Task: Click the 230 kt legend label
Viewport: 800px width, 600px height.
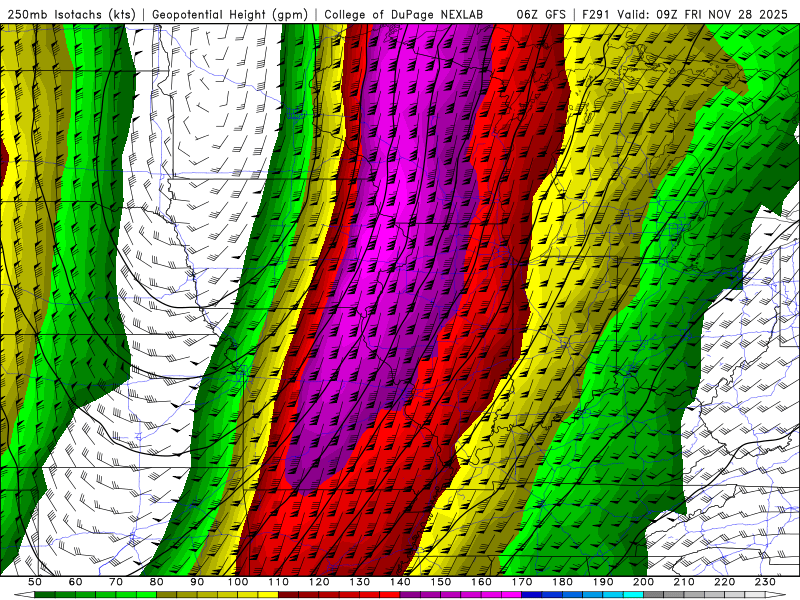Action: pyautogui.click(x=765, y=582)
